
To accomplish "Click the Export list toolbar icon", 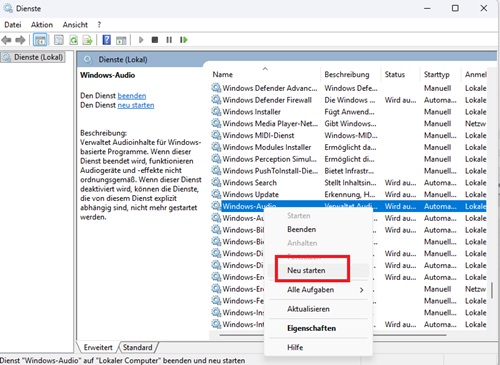I will [x=88, y=40].
